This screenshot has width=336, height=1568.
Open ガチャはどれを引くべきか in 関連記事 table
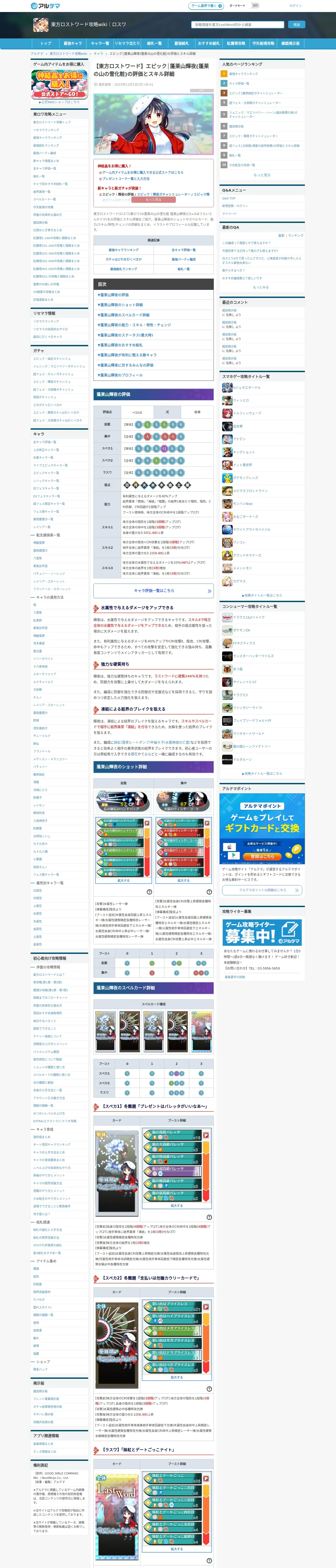pos(124,259)
